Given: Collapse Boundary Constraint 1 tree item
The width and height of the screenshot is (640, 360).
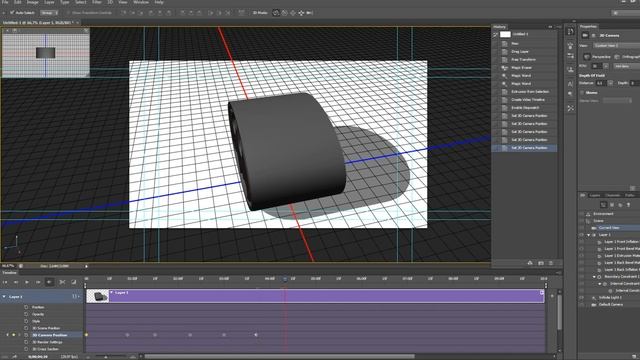Looking at the screenshot, I should click(x=594, y=277).
